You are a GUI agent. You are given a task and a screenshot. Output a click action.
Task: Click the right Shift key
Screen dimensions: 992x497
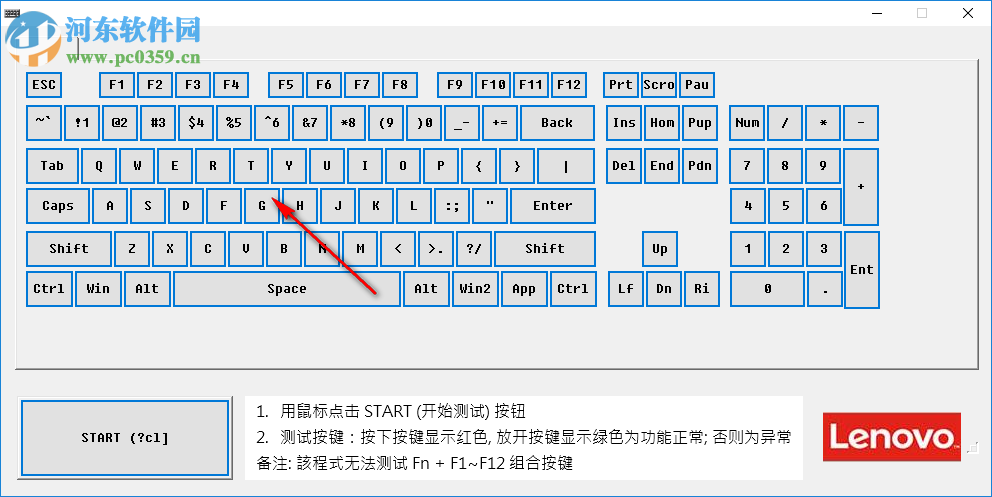pos(545,249)
